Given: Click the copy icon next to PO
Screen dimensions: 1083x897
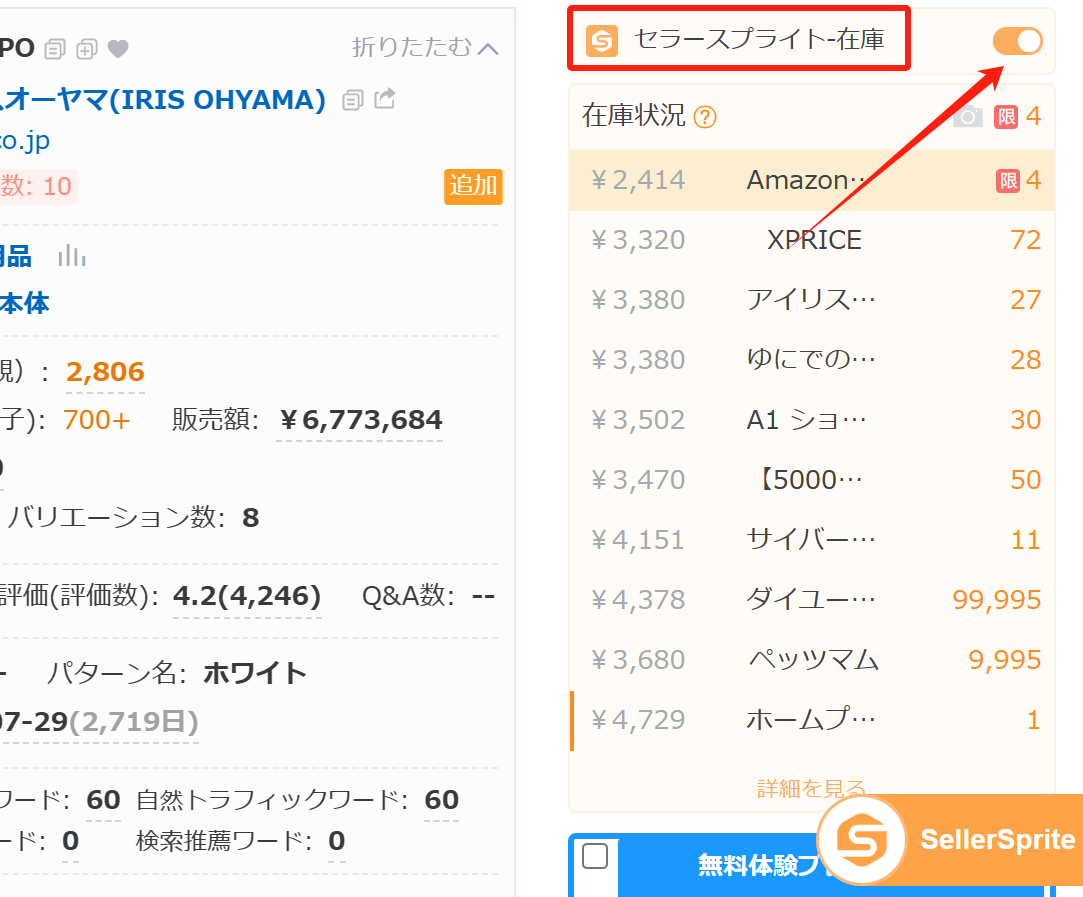Looking at the screenshot, I should point(55,49).
